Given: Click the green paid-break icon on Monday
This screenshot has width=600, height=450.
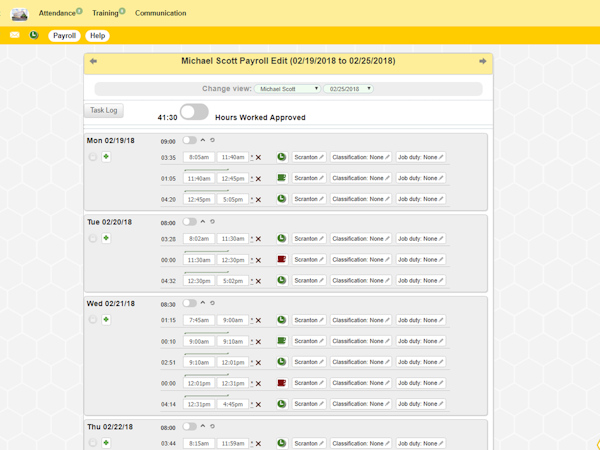Looking at the screenshot, I should (x=281, y=178).
